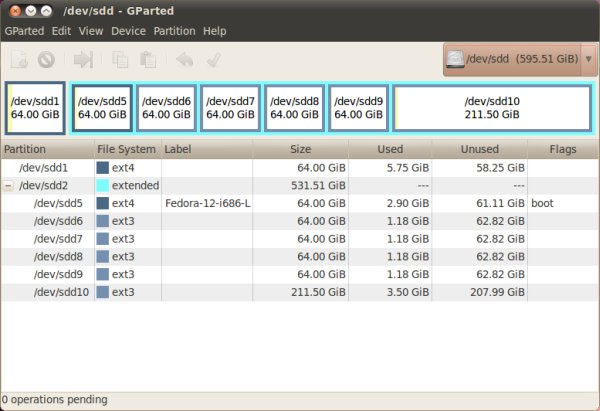Viewport: 600px width, 411px height.
Task: Click the Undo last operation icon
Action: 185,60
